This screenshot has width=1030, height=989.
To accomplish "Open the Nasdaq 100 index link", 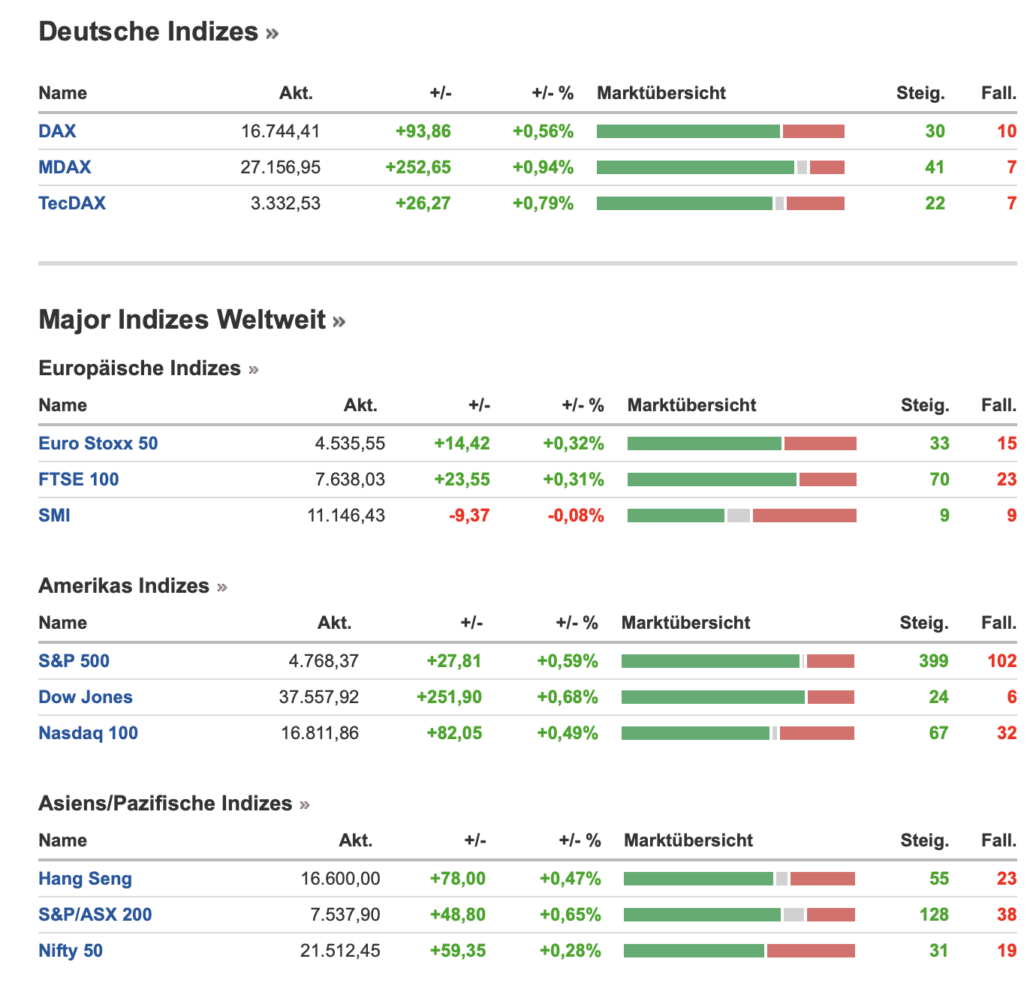I will (88, 734).
